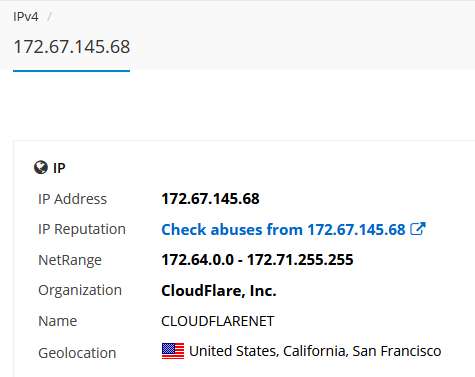The height and width of the screenshot is (377, 475).
Task: Click the breadcrumb slash separator after IPv4
Action: tap(49, 17)
